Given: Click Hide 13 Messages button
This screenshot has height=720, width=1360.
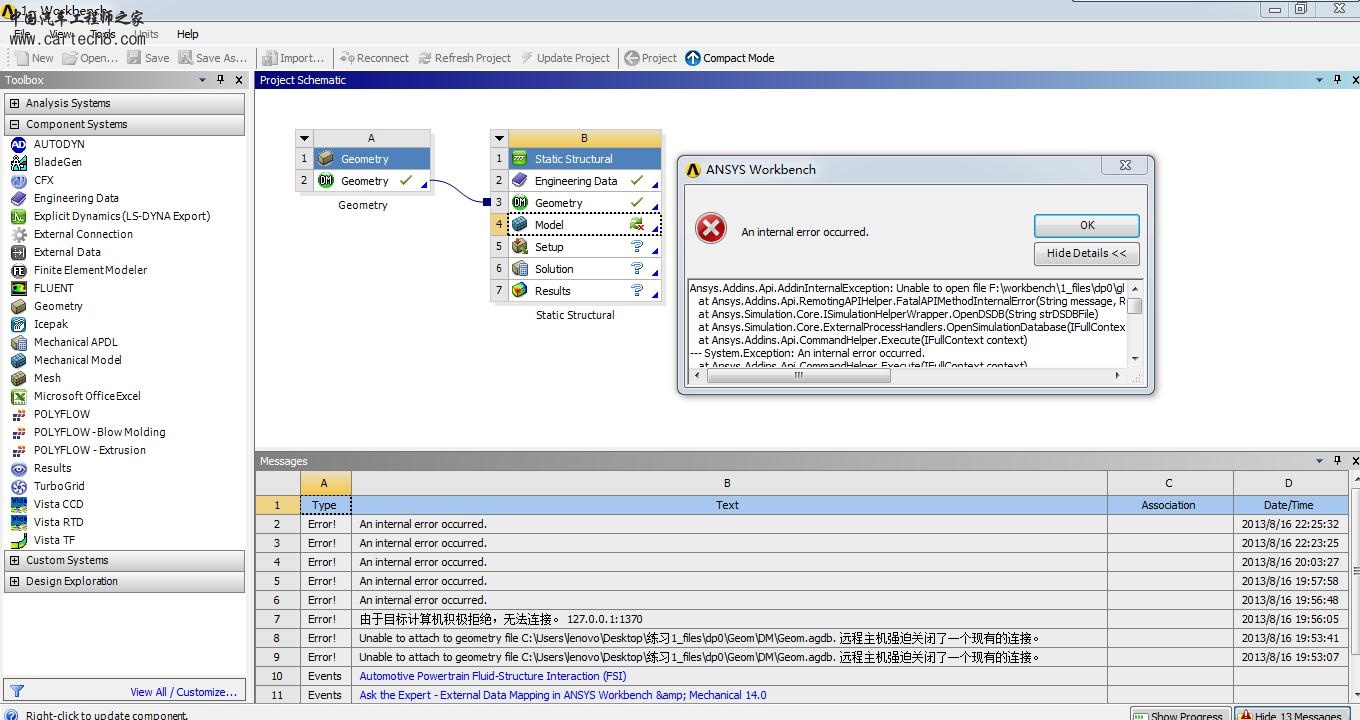Looking at the screenshot, I should (1293, 714).
